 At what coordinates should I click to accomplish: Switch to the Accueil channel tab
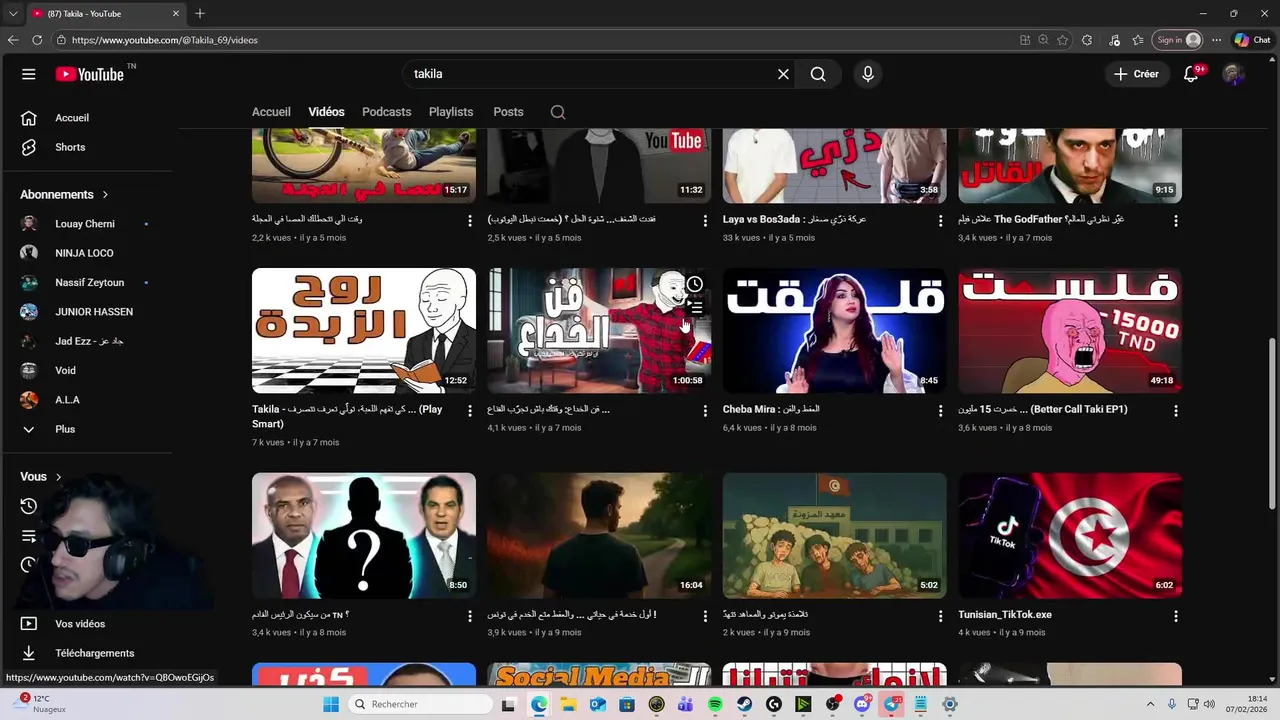[271, 112]
